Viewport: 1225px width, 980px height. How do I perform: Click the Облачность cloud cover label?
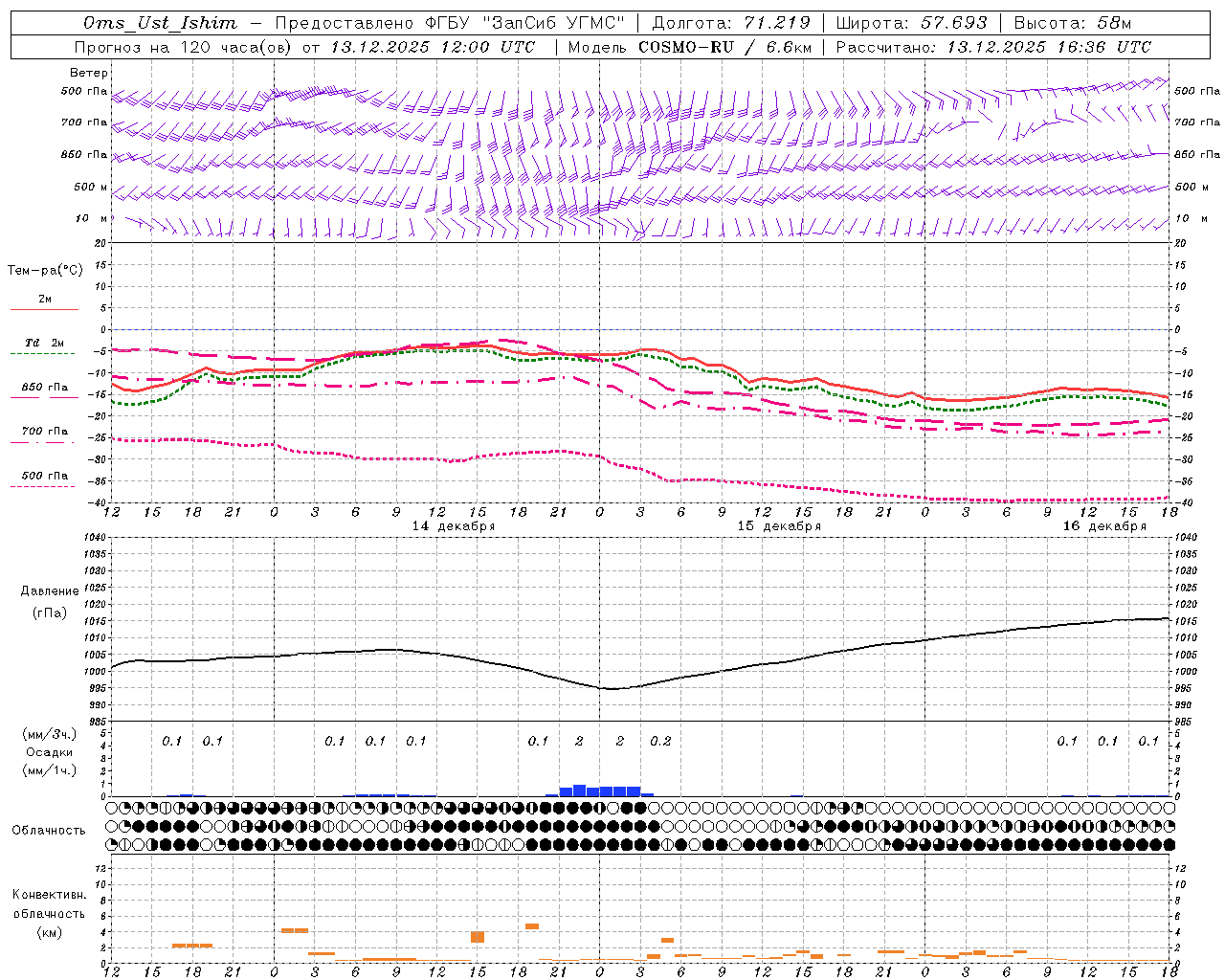tap(49, 831)
